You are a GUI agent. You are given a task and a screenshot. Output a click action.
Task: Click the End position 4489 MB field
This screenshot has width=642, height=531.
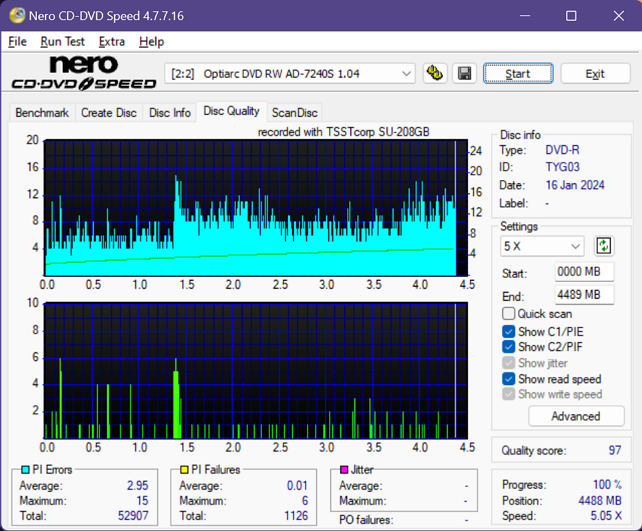click(x=584, y=294)
